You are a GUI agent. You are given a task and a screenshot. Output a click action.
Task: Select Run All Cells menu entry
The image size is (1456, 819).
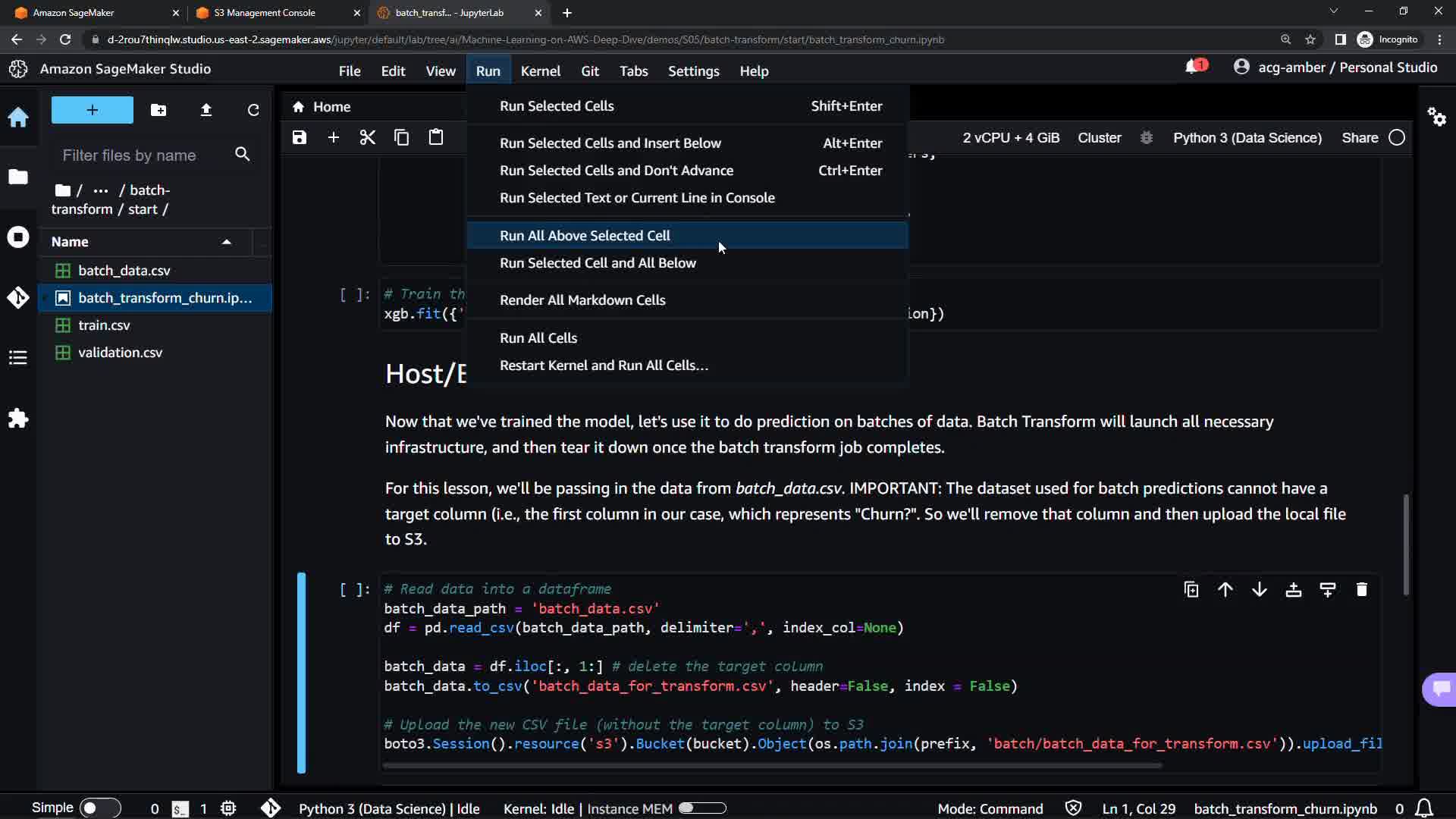[538, 337]
